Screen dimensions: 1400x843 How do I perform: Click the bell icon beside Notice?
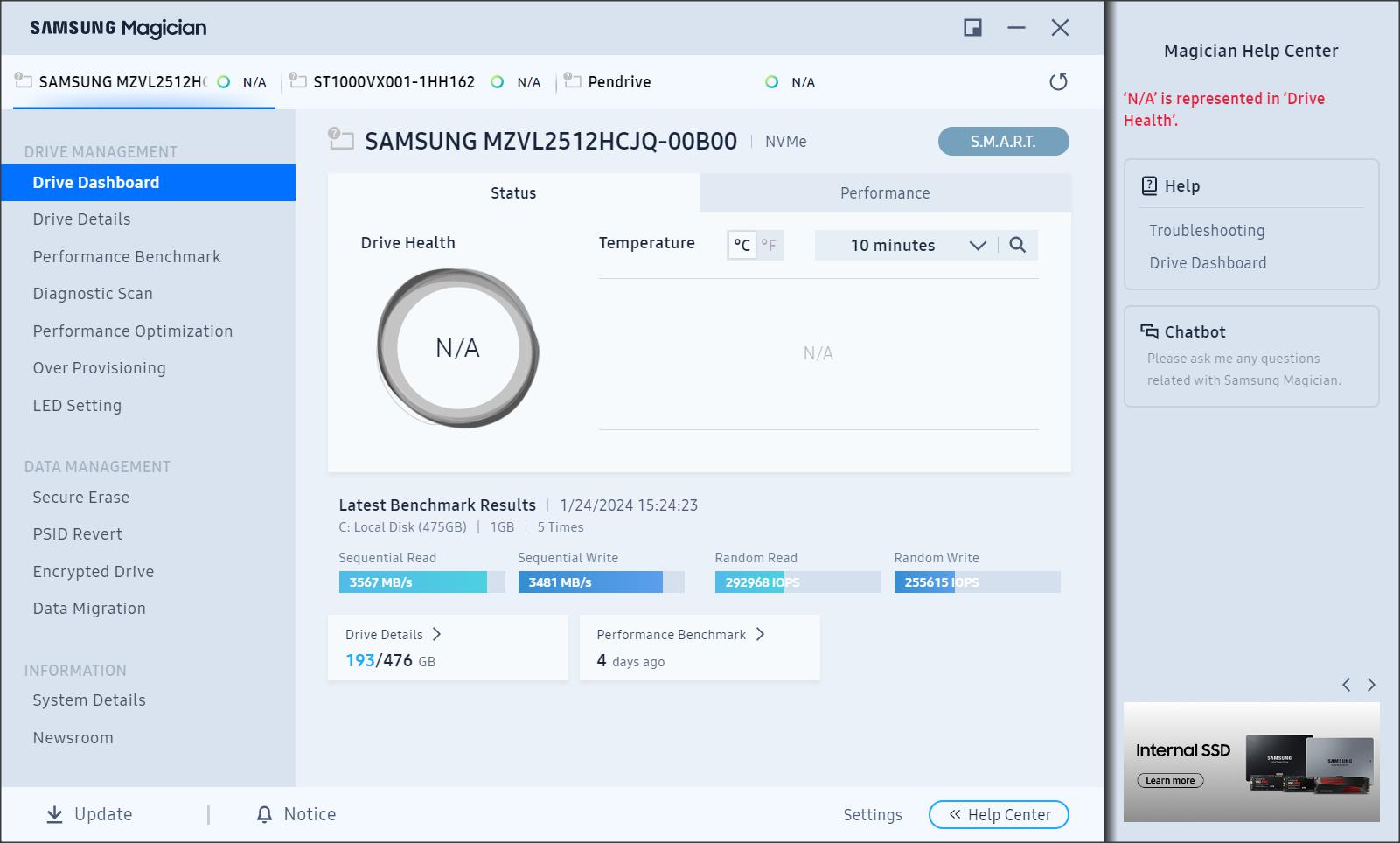(x=264, y=814)
